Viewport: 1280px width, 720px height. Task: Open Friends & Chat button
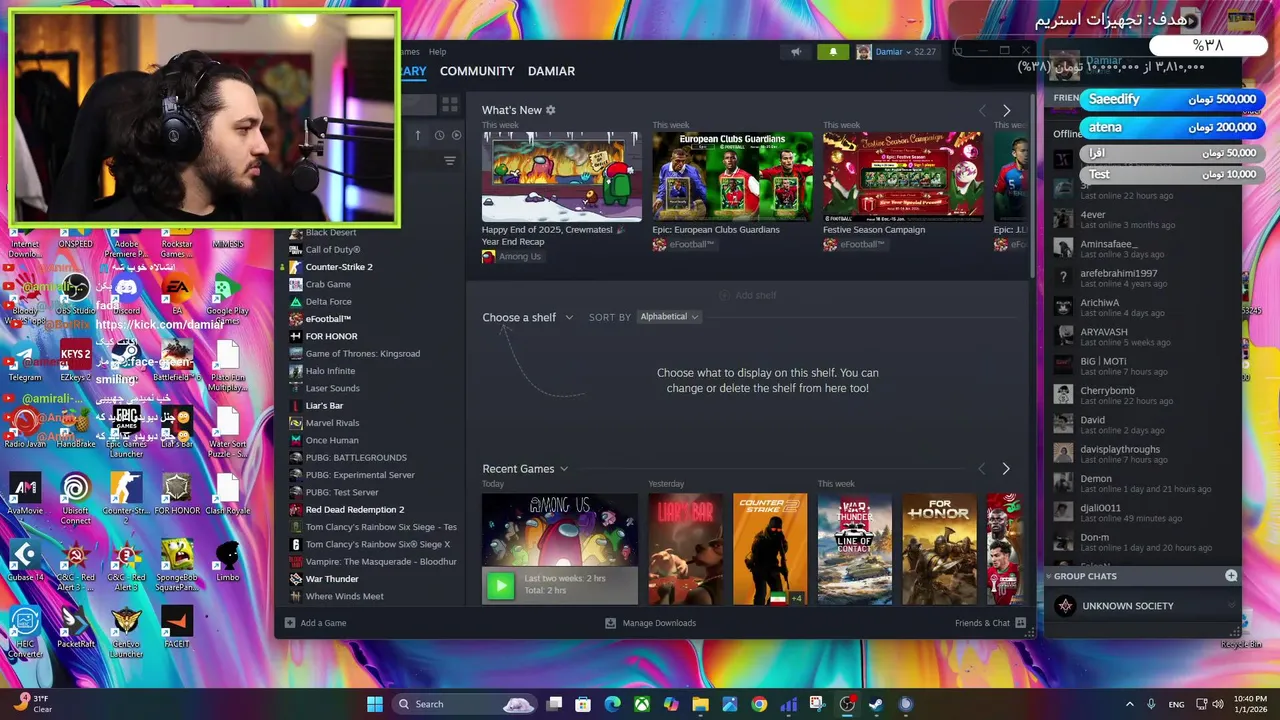tap(990, 623)
